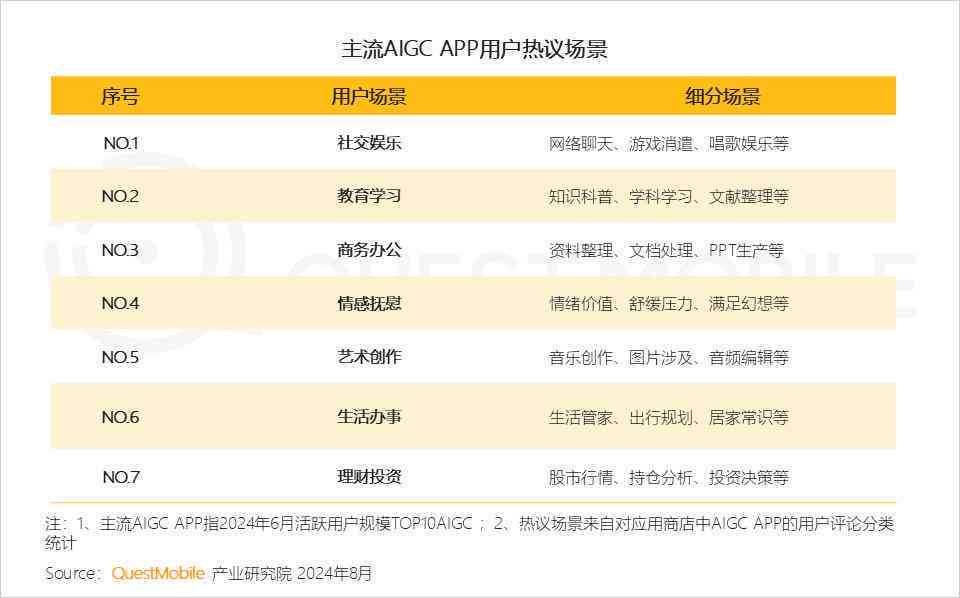960x598 pixels.
Task: Click the 教育学习 scenario cell
Action: (x=369, y=196)
